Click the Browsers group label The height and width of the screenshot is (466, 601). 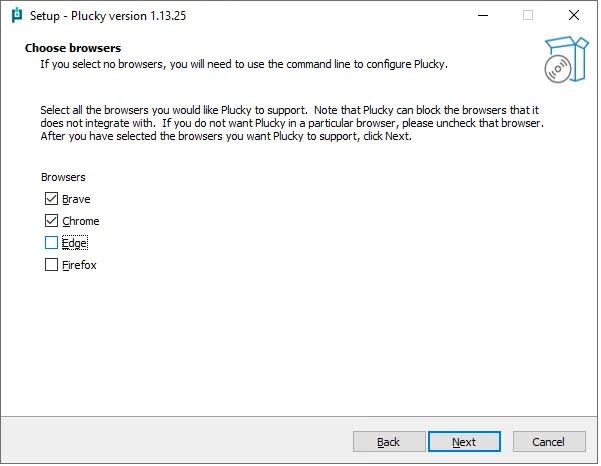[x=64, y=177]
